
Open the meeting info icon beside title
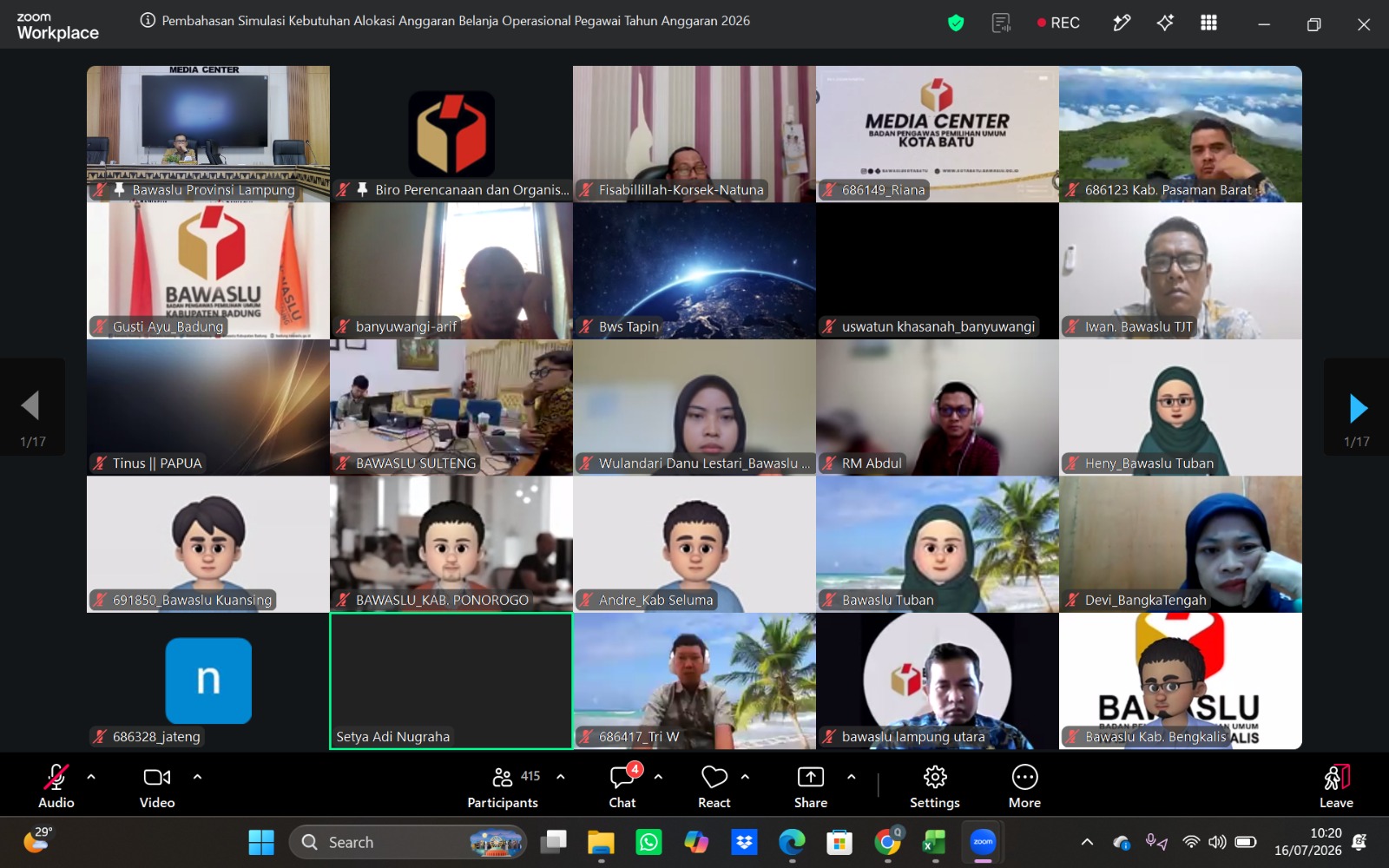coord(148,21)
